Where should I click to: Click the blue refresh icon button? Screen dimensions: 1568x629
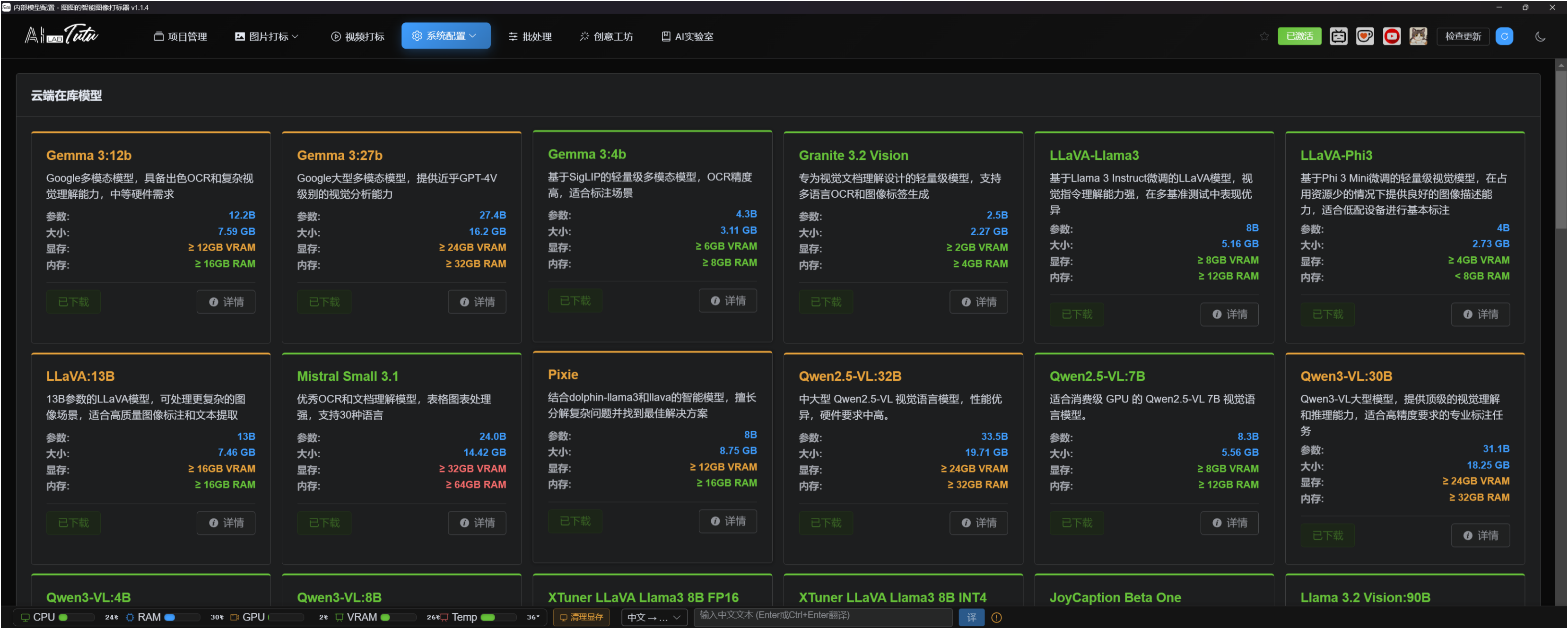(1504, 36)
